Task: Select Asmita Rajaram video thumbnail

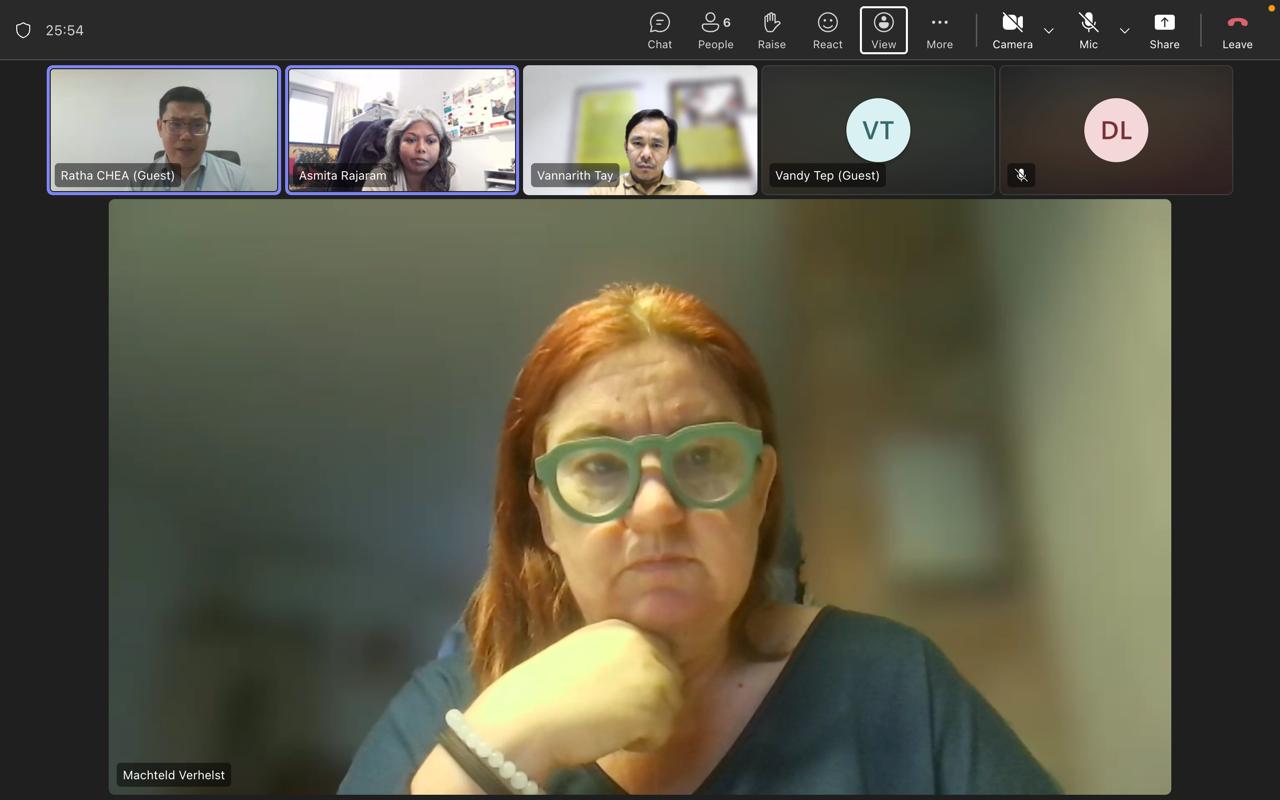Action: (402, 130)
